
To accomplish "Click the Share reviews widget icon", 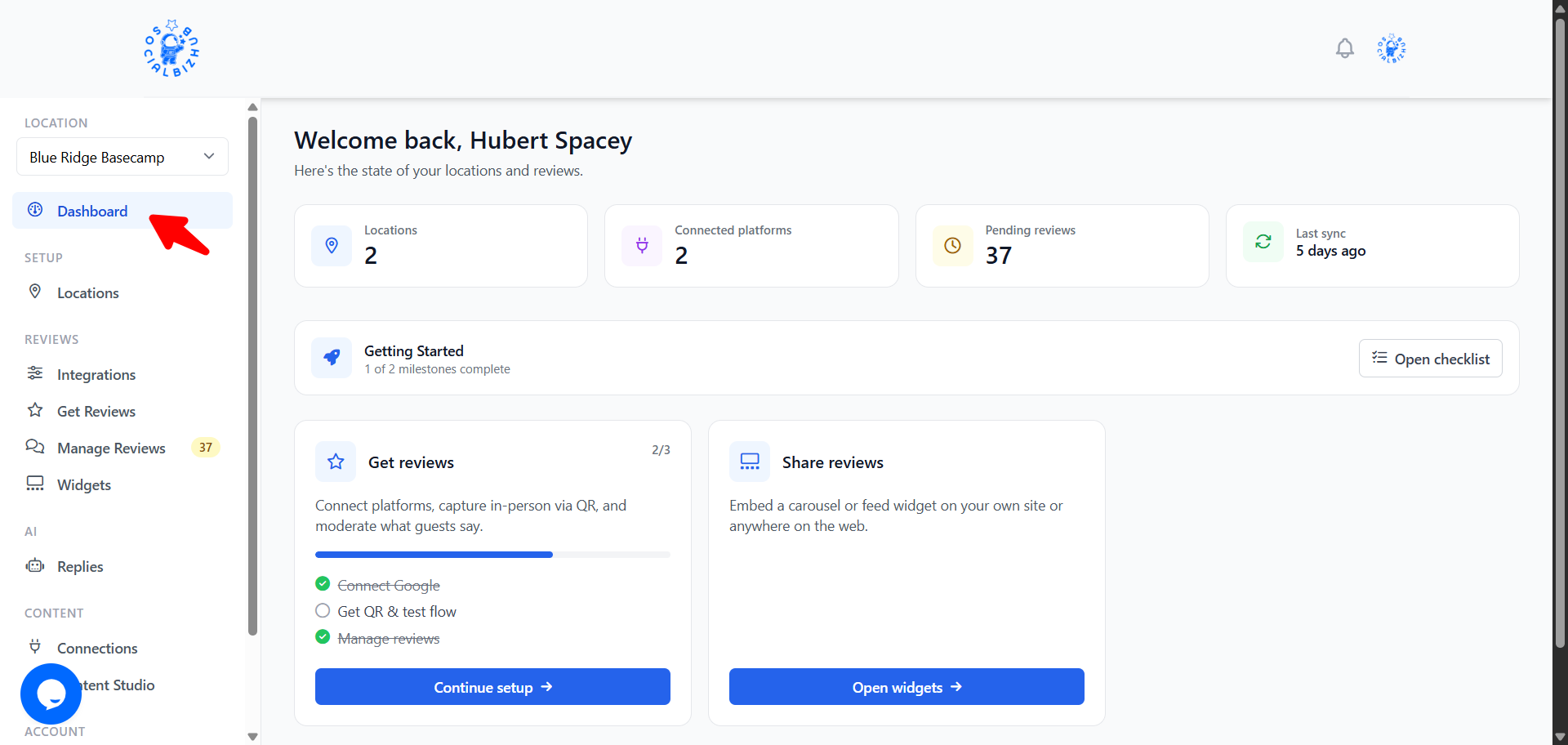I will coord(750,462).
